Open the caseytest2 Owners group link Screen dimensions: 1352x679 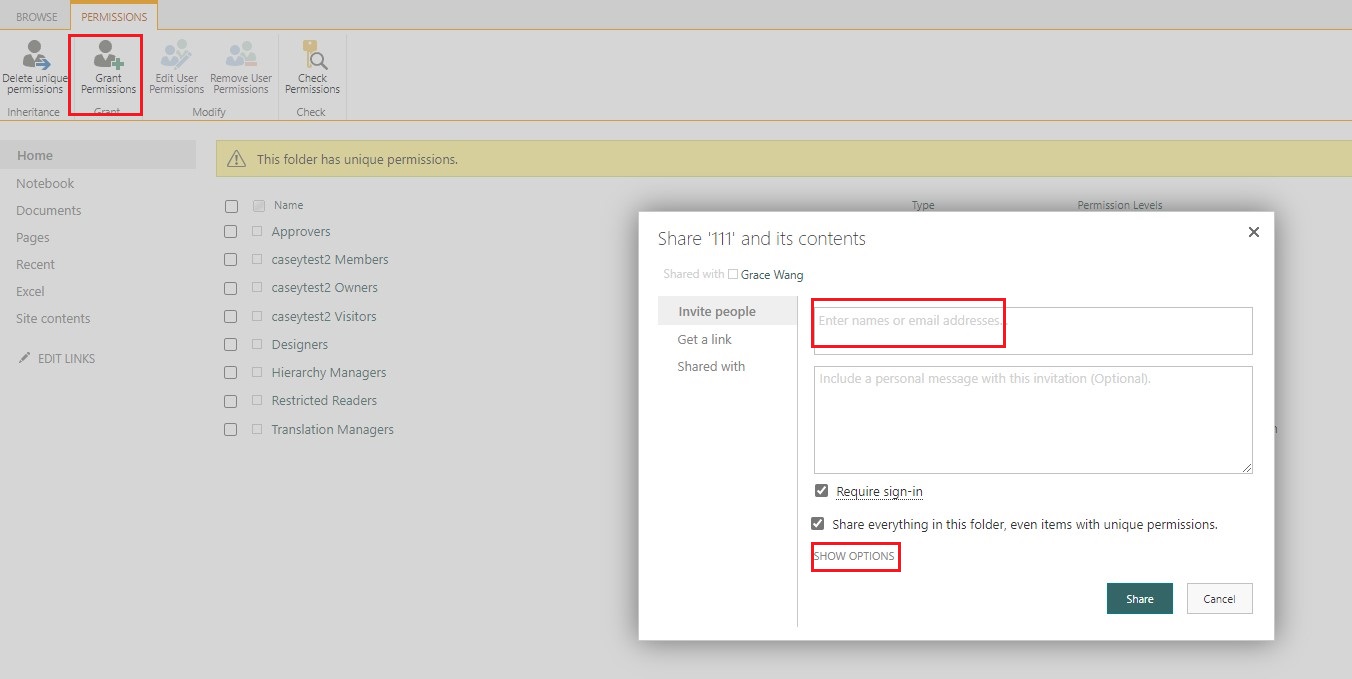coord(325,287)
